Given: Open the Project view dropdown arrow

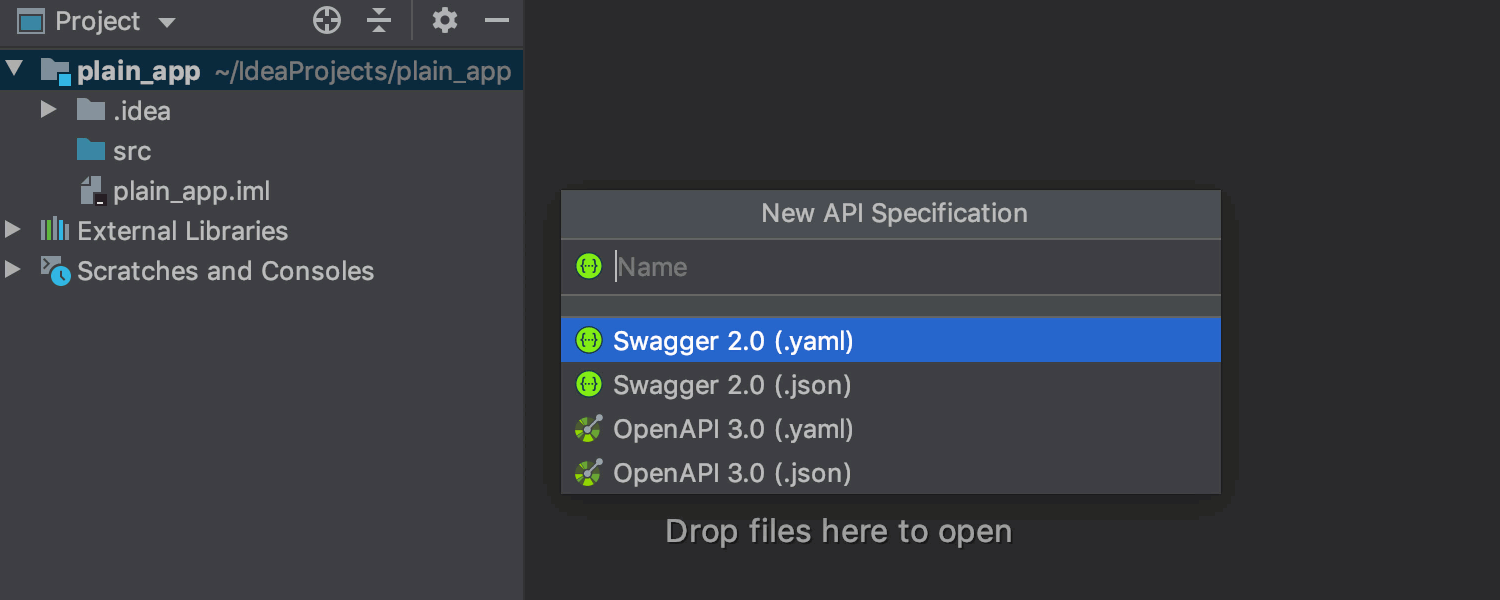Looking at the screenshot, I should pyautogui.click(x=167, y=22).
